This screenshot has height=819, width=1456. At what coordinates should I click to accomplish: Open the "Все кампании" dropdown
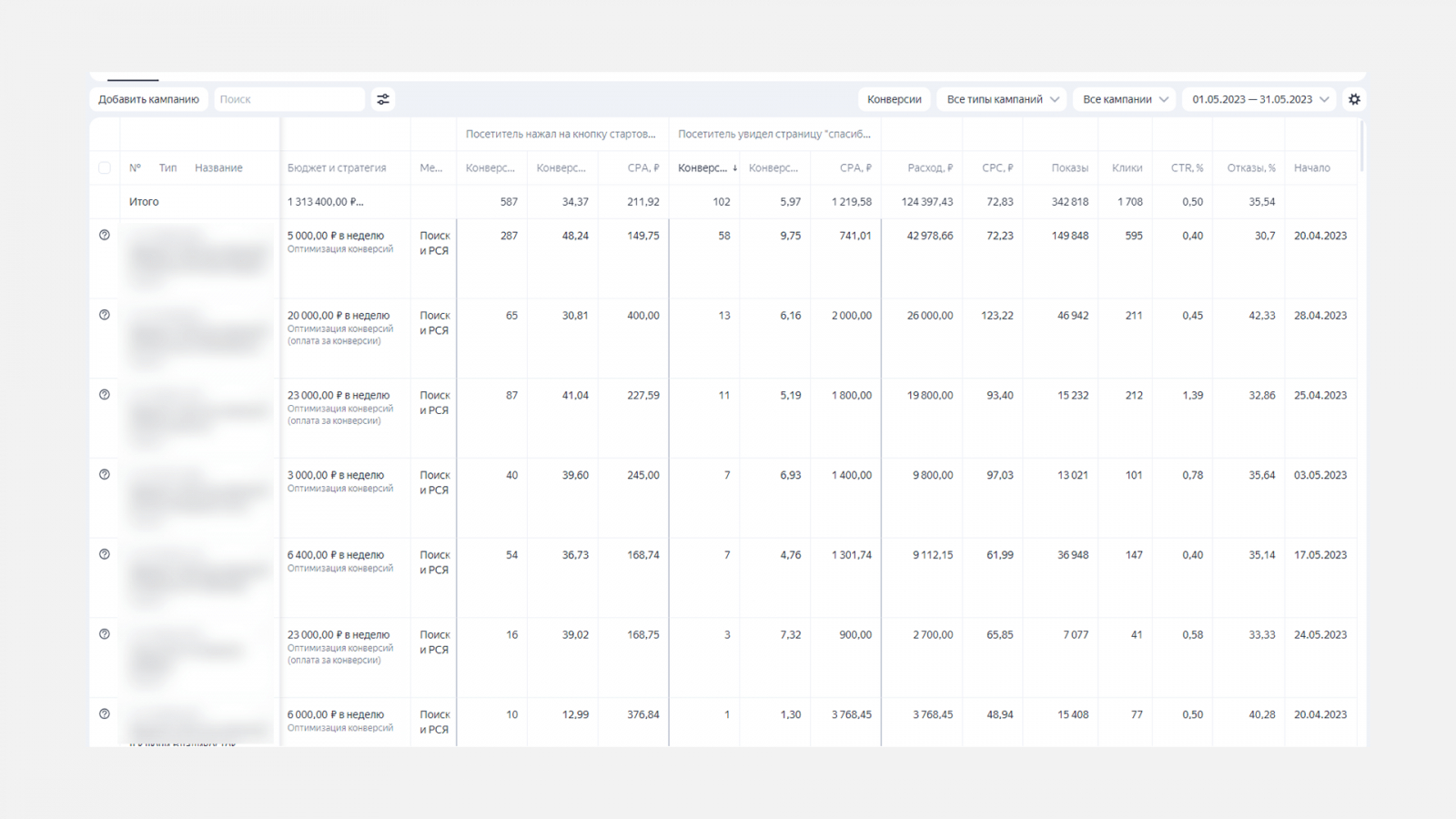(x=1125, y=99)
